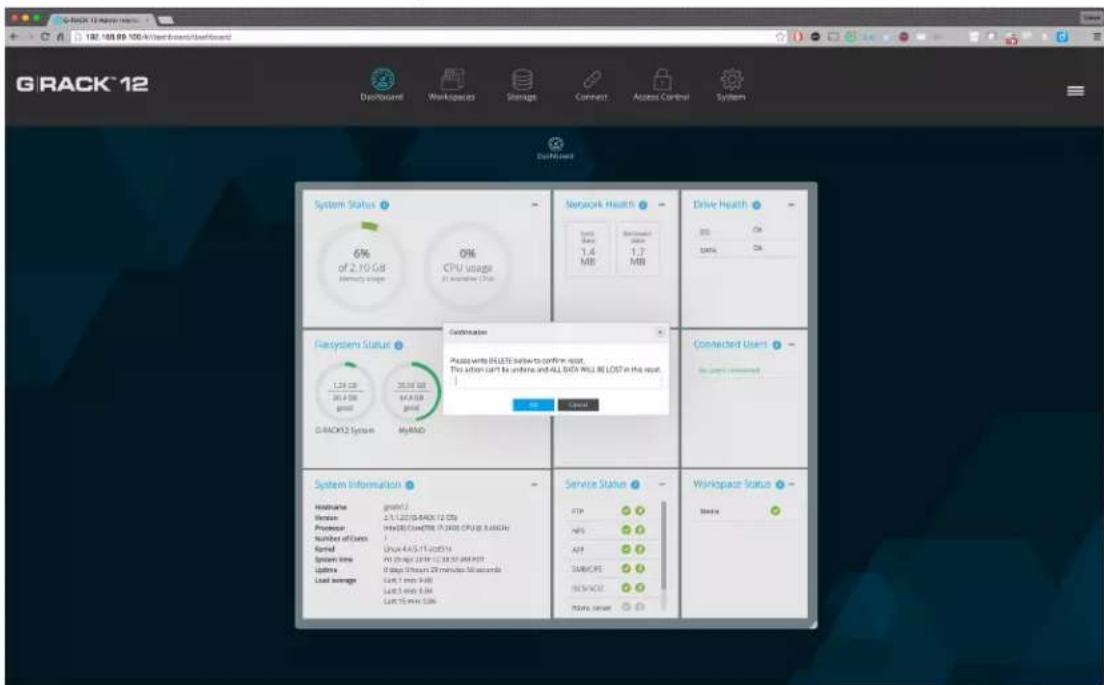This screenshot has width=1104, height=685.
Task: Collapse the Workspace Status widget
Action: tap(792, 485)
